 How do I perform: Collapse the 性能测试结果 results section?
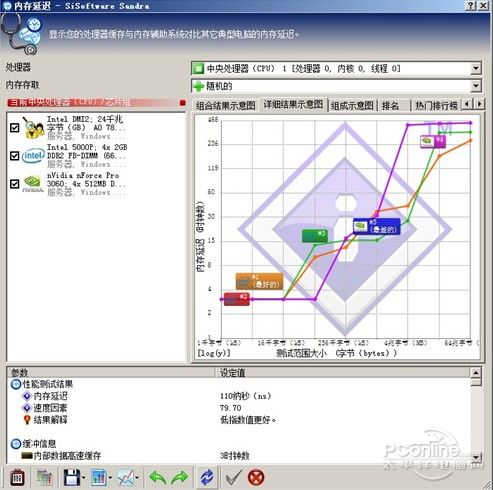point(15,384)
